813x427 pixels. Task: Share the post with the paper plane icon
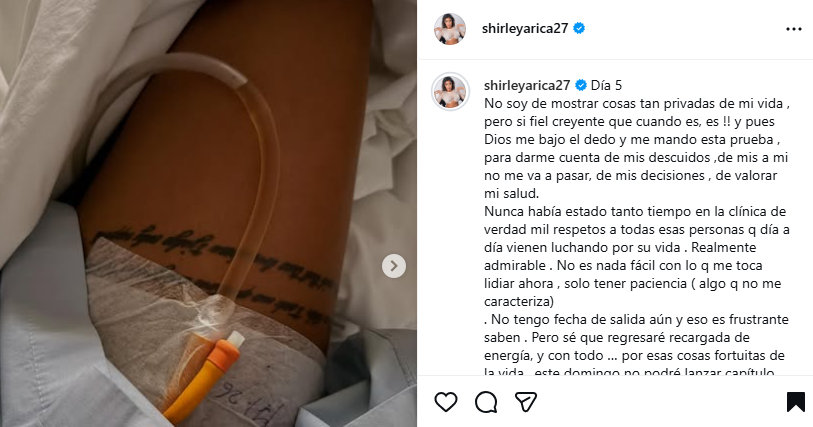pos(525,402)
